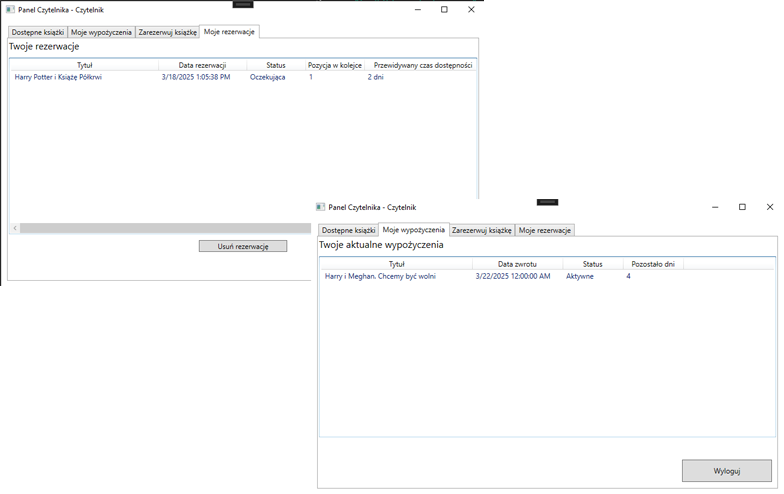Open Dostępne książki tab in wypożyczenia window

point(348,230)
